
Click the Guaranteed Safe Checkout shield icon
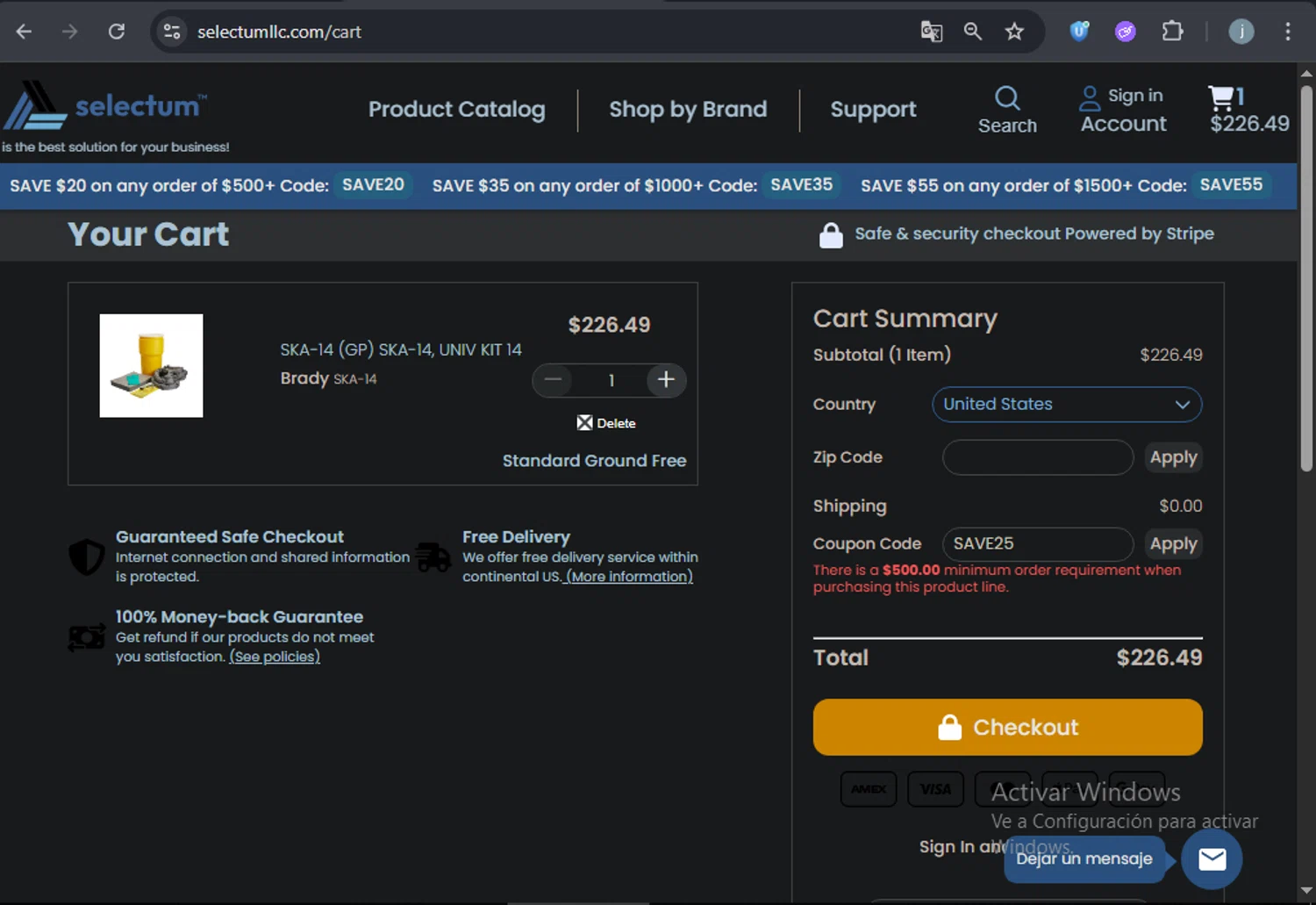tap(87, 557)
